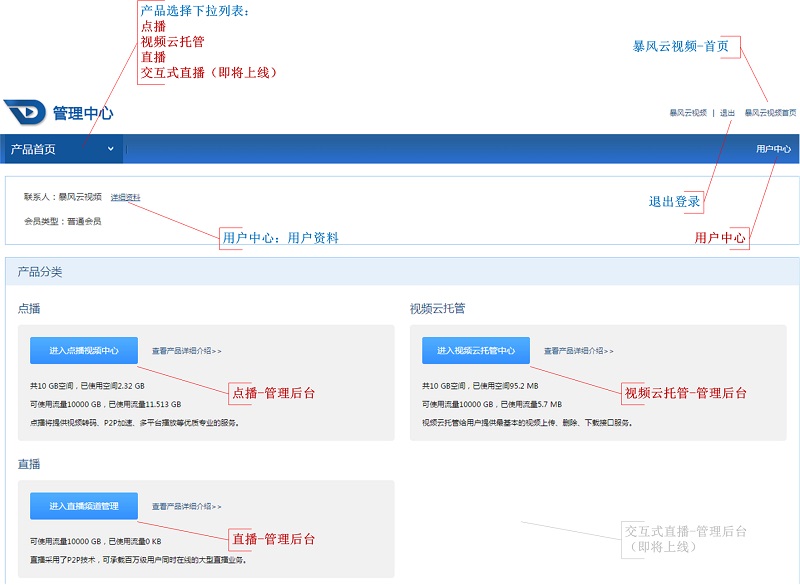Click the 管理中心 logo text
This screenshot has height=585, width=800.
click(x=85, y=113)
